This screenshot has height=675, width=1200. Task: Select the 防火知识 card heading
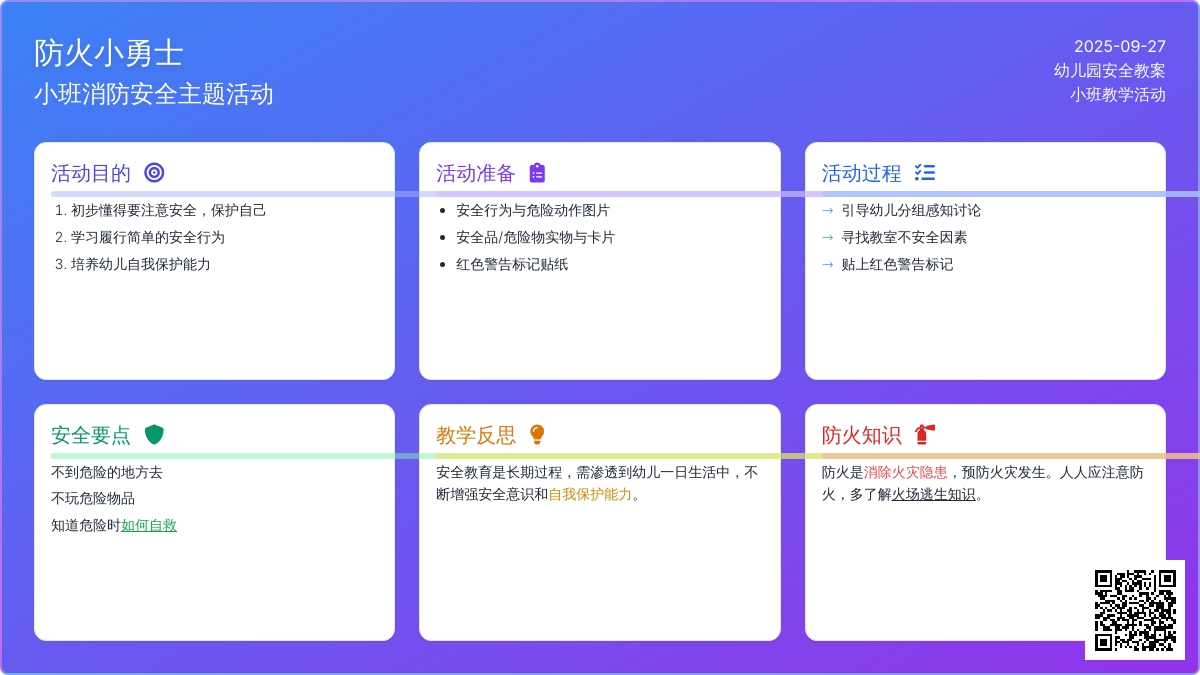click(861, 435)
